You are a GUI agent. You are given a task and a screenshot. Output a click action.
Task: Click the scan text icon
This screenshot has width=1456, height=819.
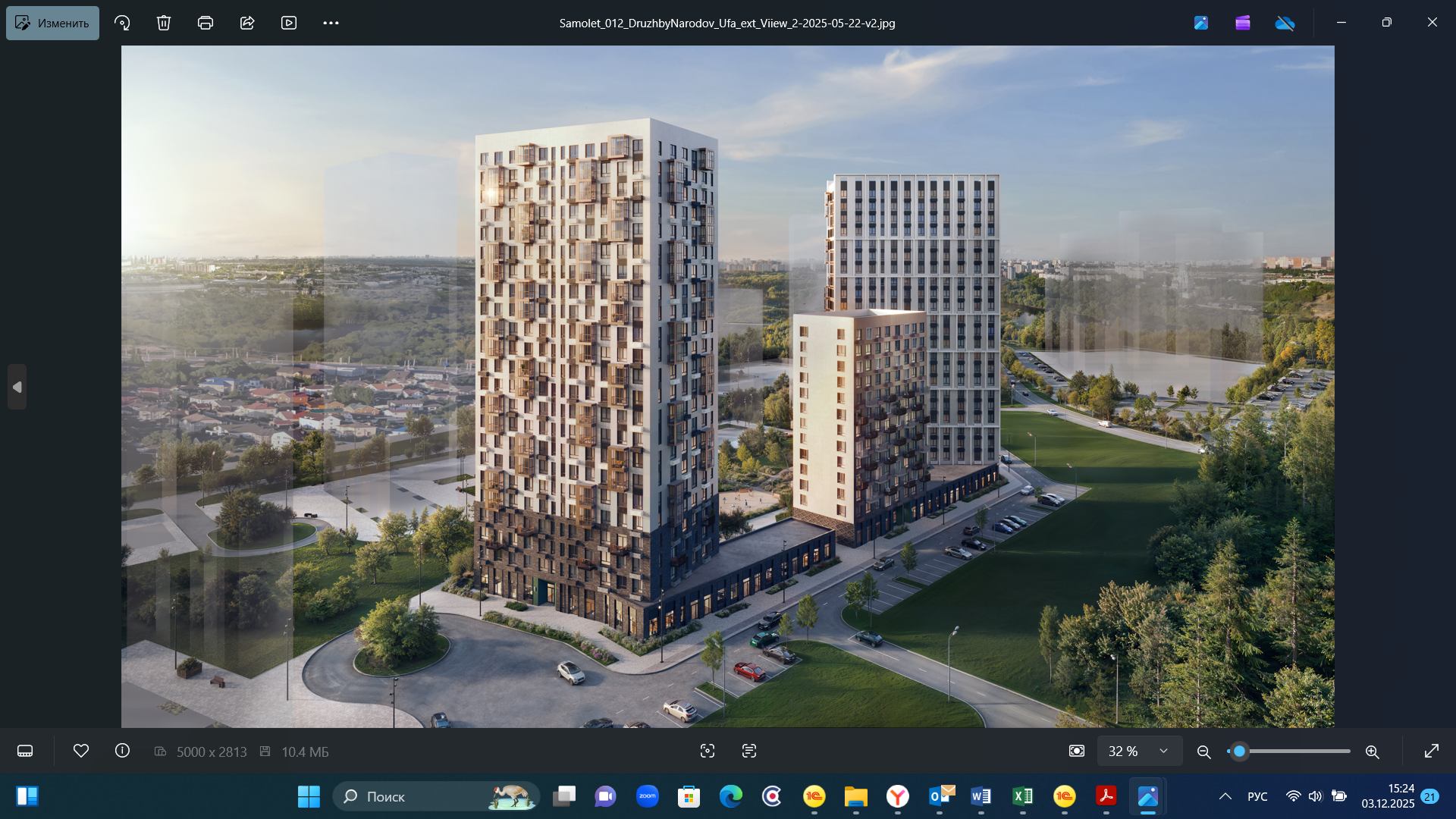tap(749, 751)
